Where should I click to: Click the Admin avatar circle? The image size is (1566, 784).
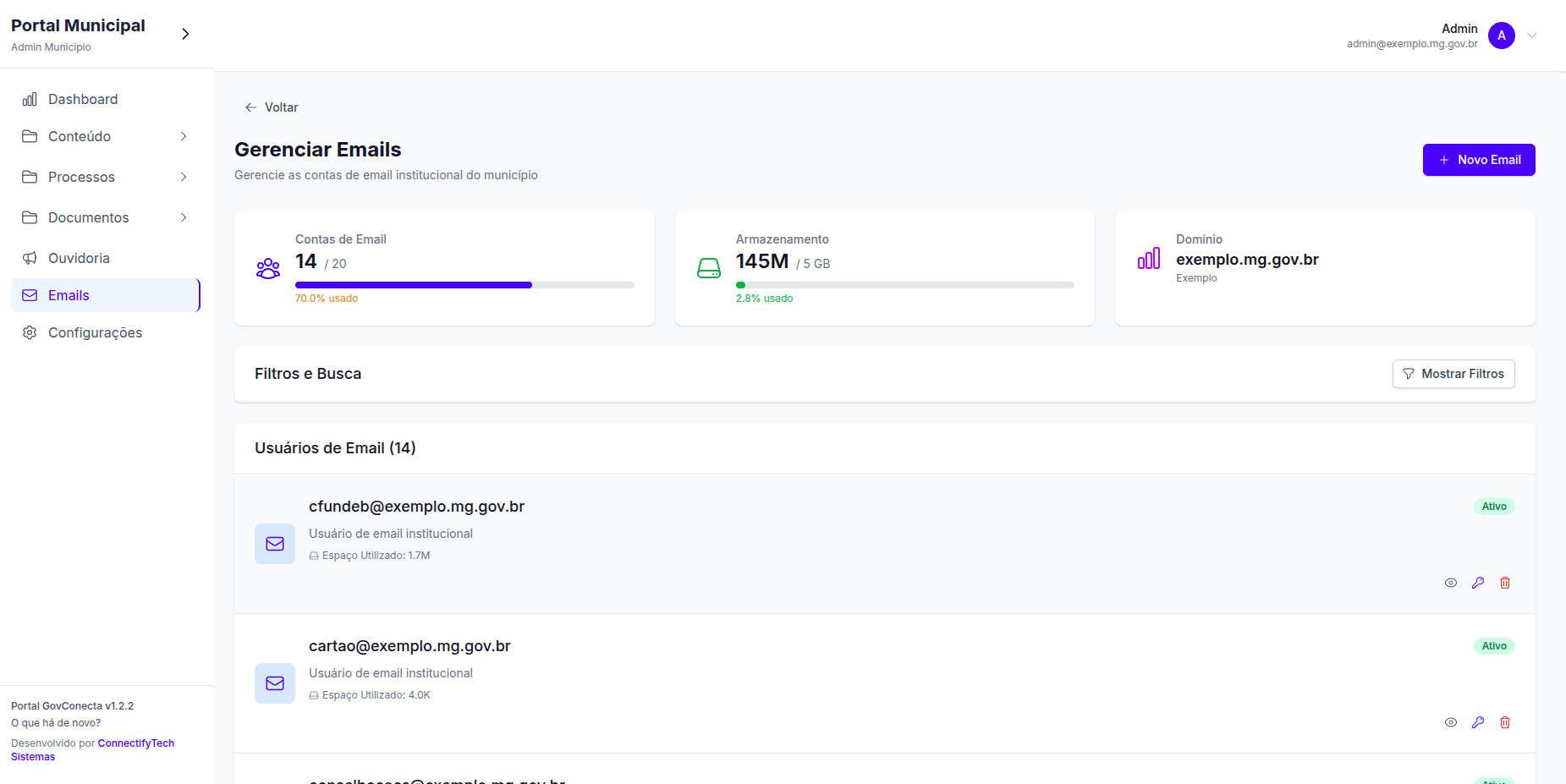[x=1502, y=36]
